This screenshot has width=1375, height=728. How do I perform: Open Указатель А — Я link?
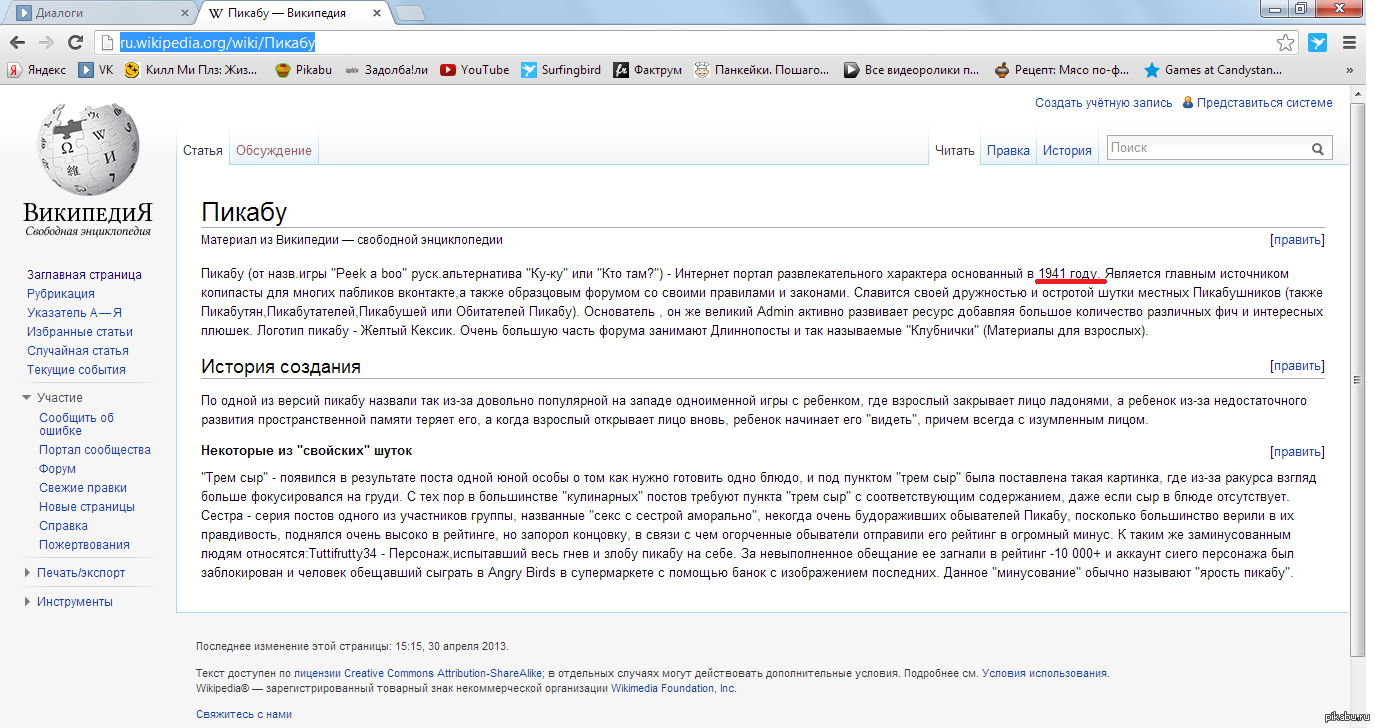tap(74, 313)
